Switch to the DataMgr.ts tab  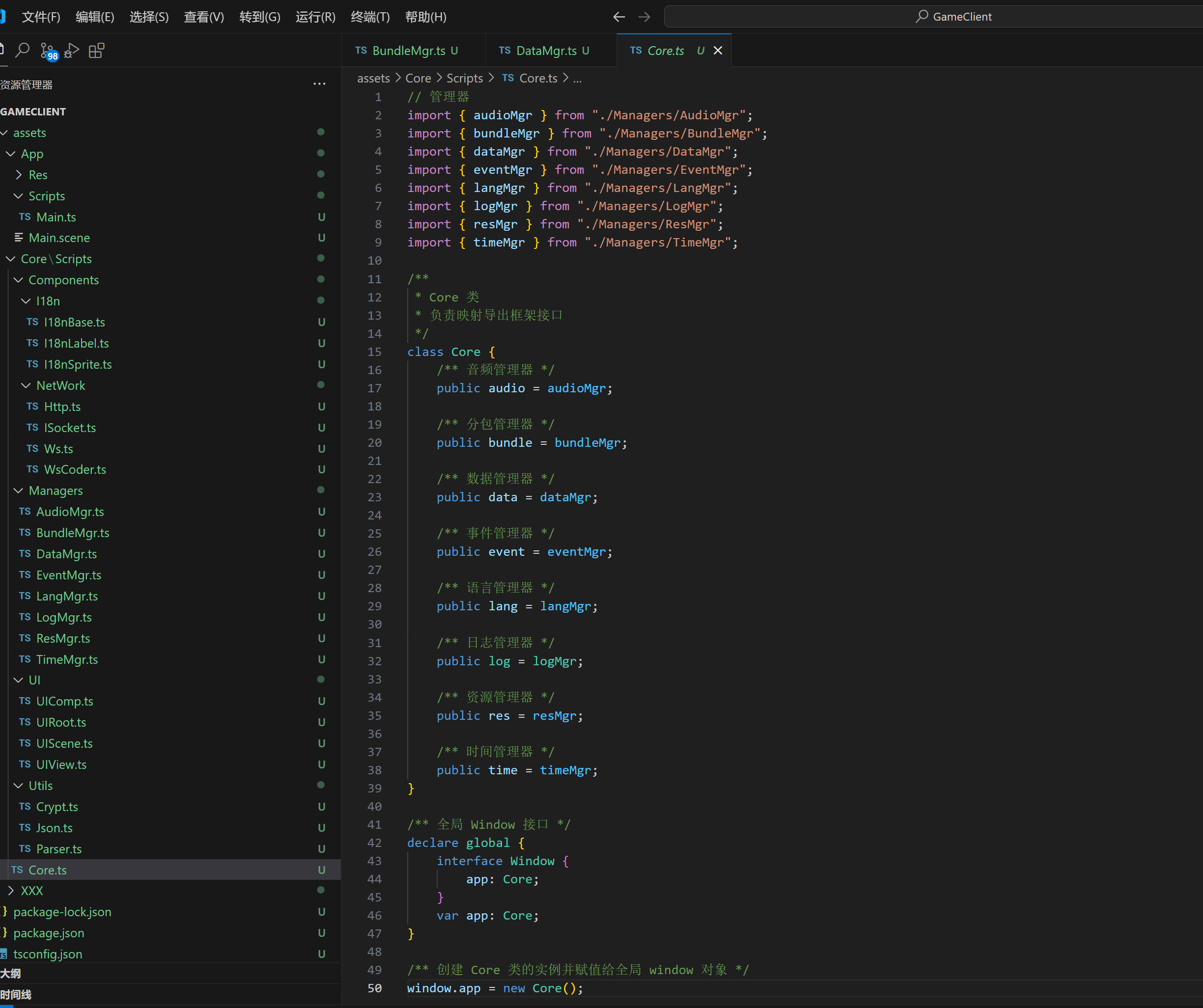click(546, 51)
